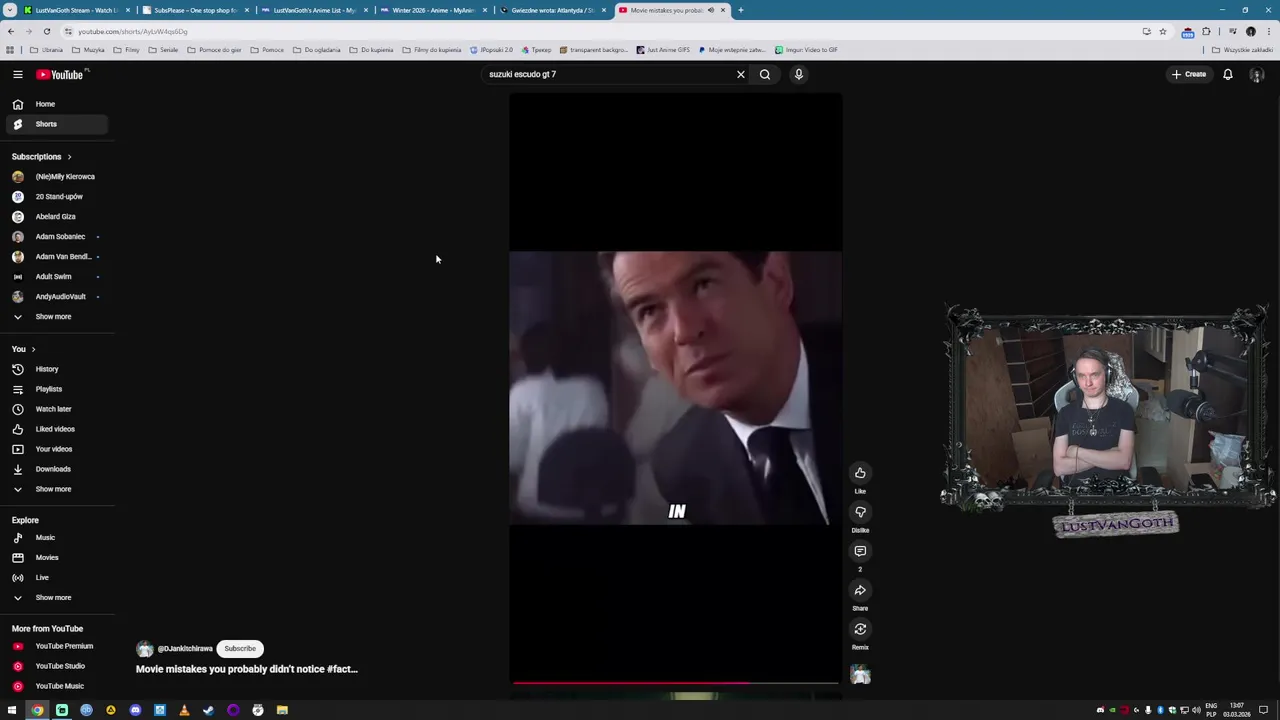
Task: Open the @DJankitchirawa channel name
Action: pyautogui.click(x=185, y=649)
